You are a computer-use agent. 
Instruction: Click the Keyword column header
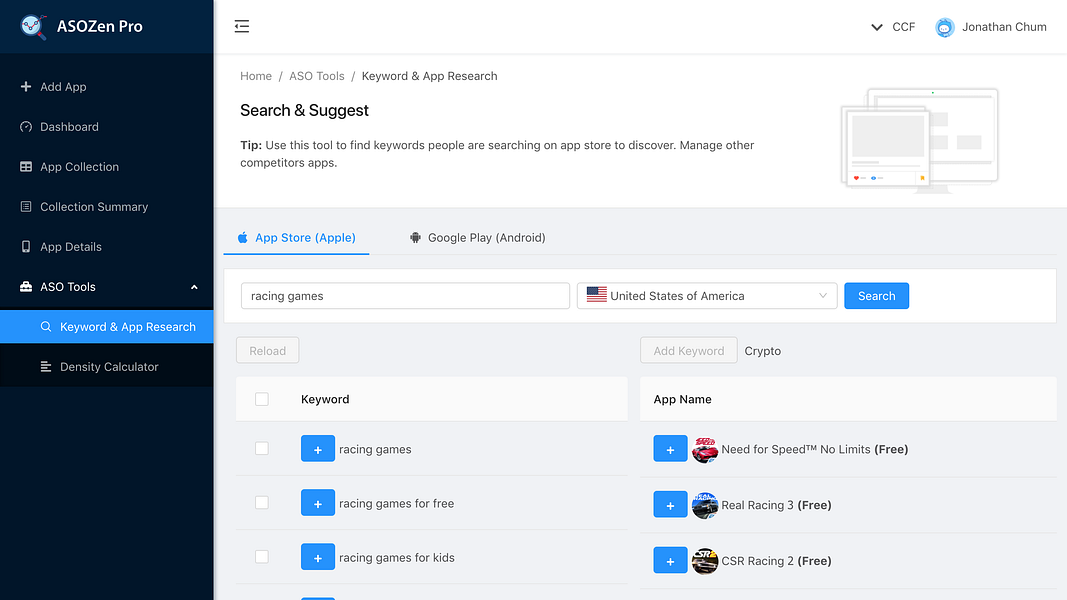pos(325,399)
